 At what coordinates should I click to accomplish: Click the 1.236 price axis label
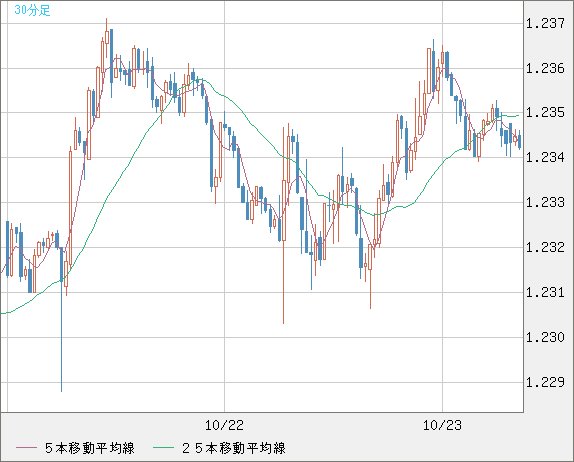point(545,68)
